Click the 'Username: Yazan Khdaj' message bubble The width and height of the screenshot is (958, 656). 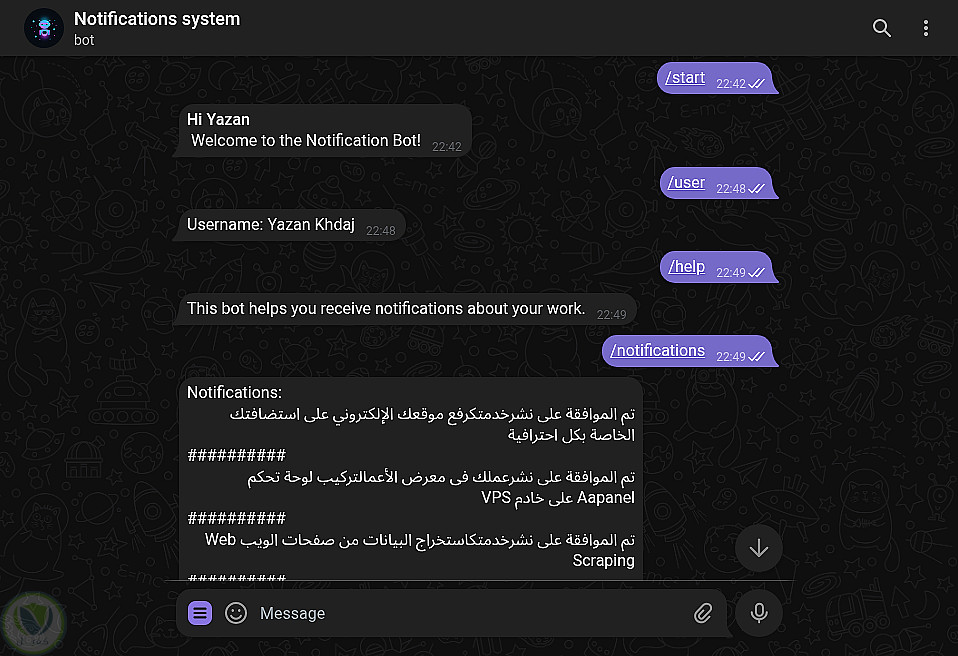275,225
